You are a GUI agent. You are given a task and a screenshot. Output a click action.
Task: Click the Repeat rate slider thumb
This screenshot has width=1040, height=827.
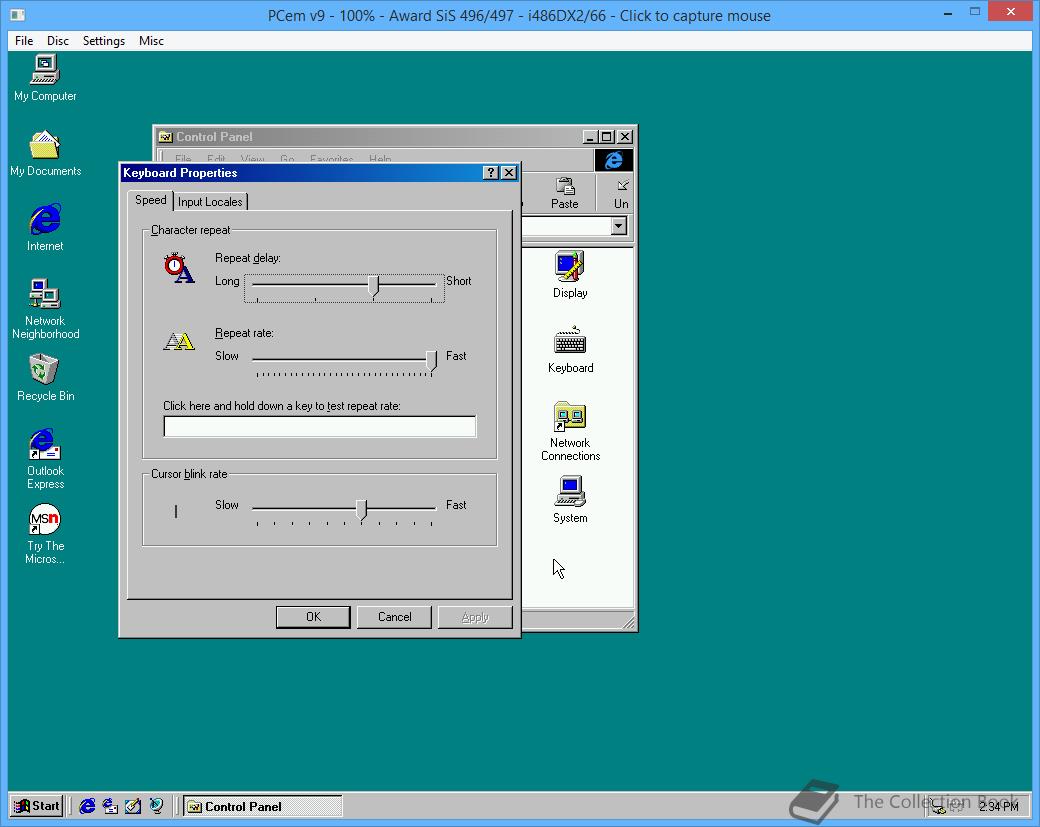tap(432, 361)
